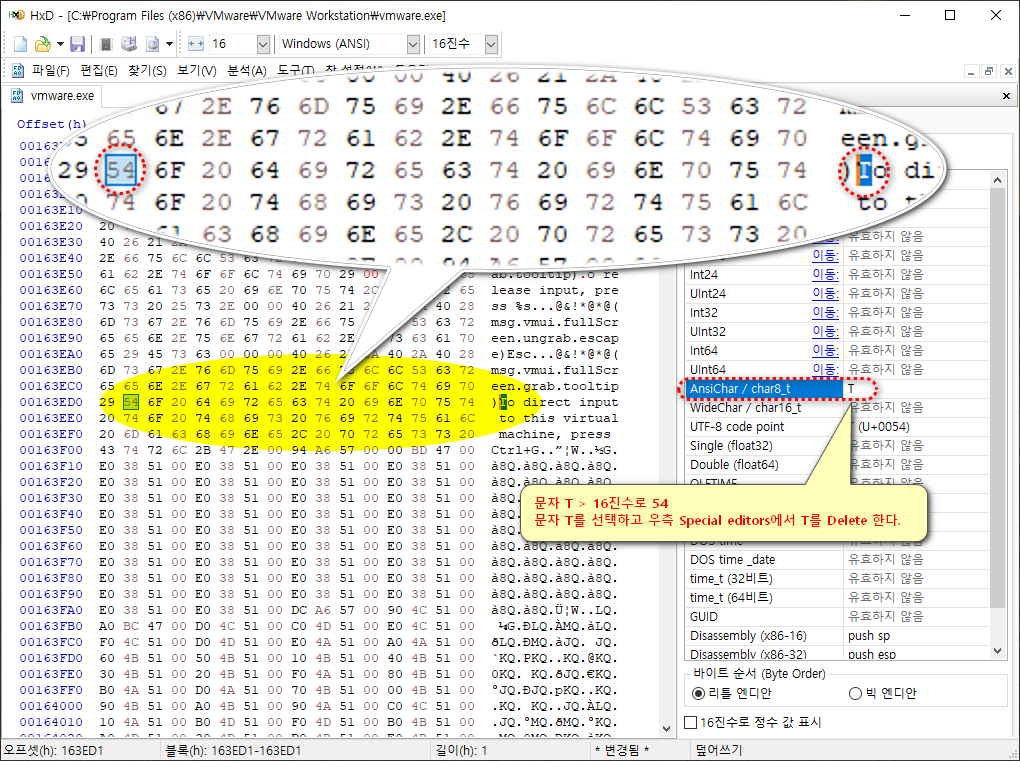Enable the 16진수로 정수 값 표시 checkbox

point(691,722)
